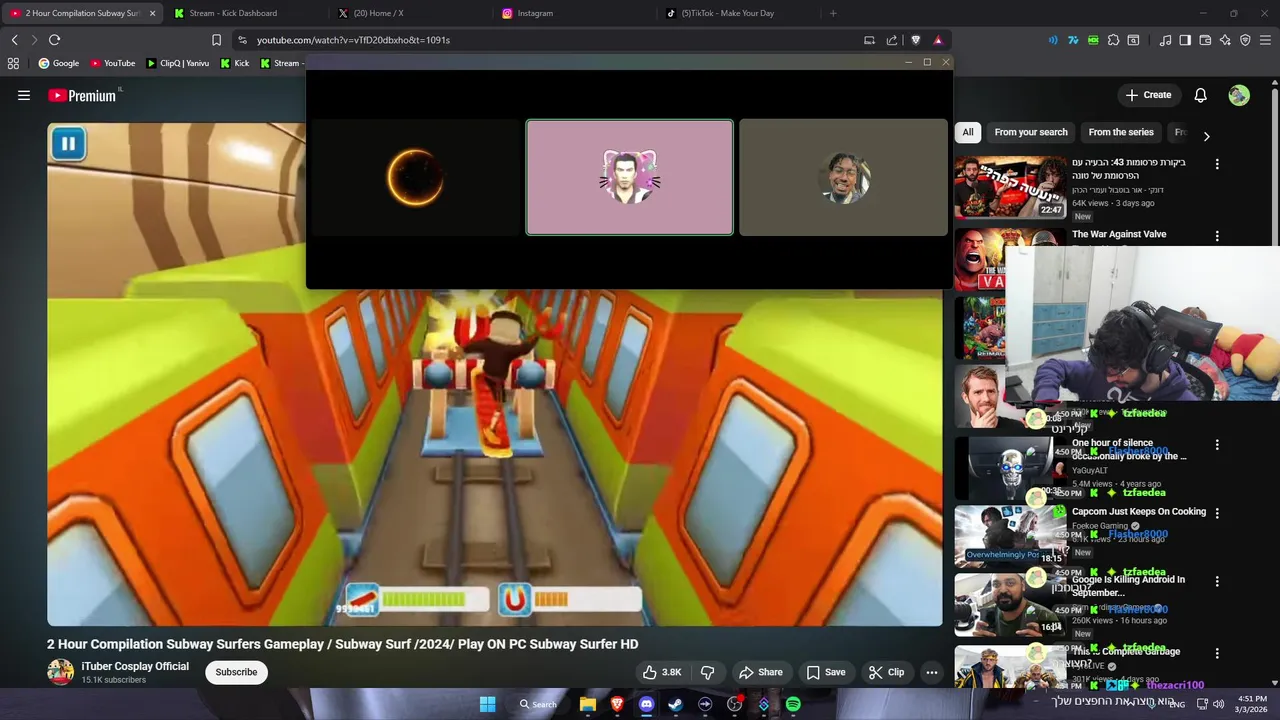Maximize the overlay call window
This screenshot has height=720, width=1280.
coord(927,62)
